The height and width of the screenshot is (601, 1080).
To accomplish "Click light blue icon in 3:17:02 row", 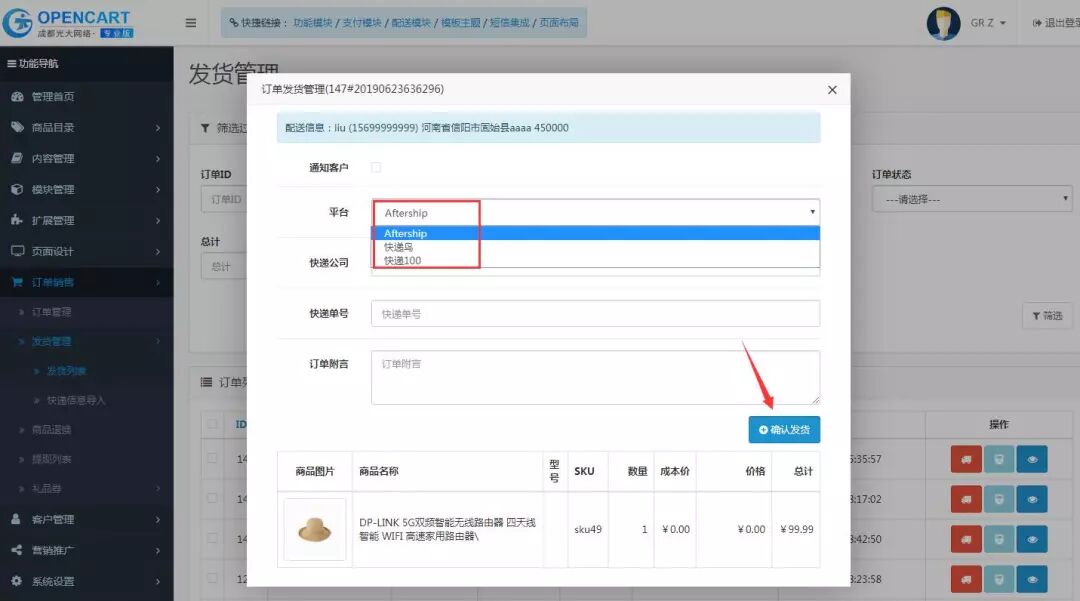I will [999, 499].
